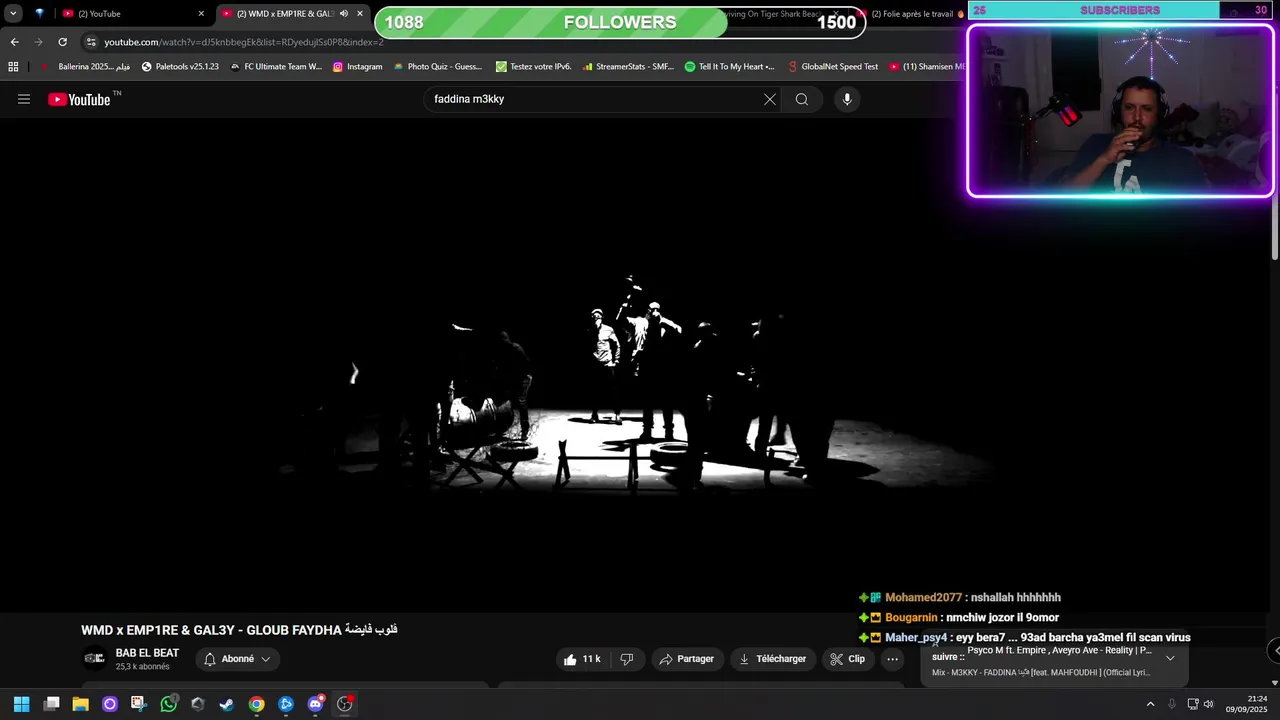Switch to the (2) YouTube tab
Image resolution: width=1280 pixels, height=720 pixels.
132,14
